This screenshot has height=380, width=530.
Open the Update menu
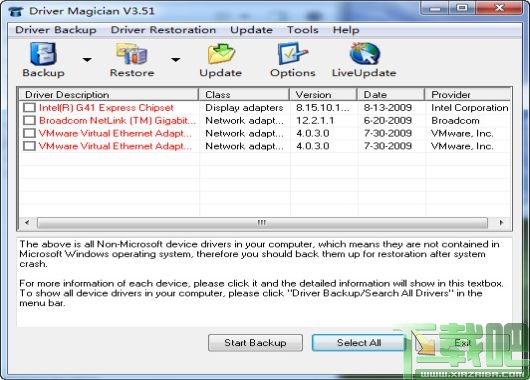251,30
